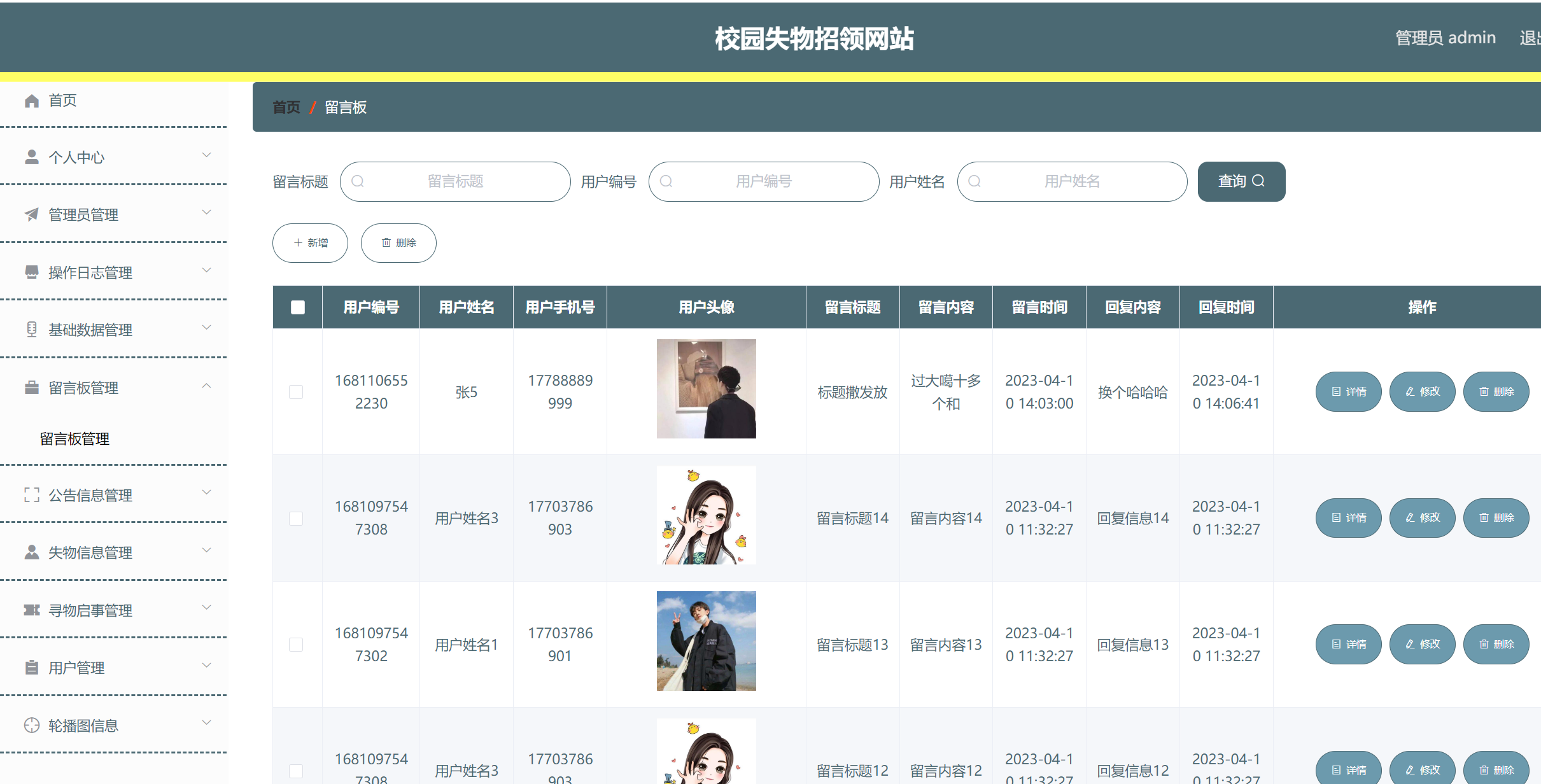Open 轮播图信息 via the globe icon

31,725
